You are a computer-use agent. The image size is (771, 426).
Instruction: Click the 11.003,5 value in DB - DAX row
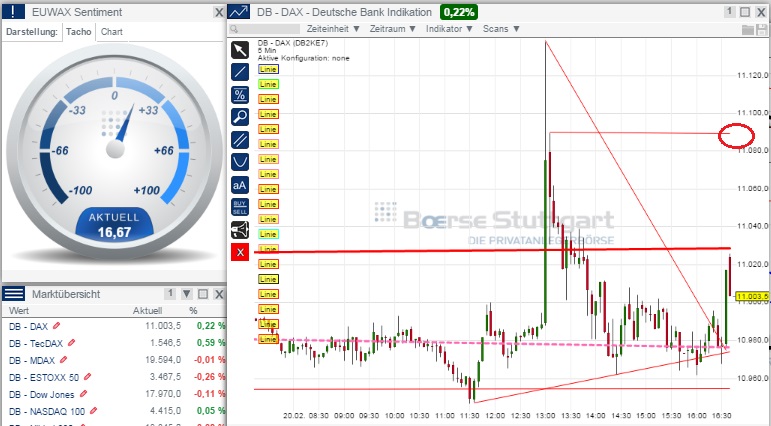163,326
